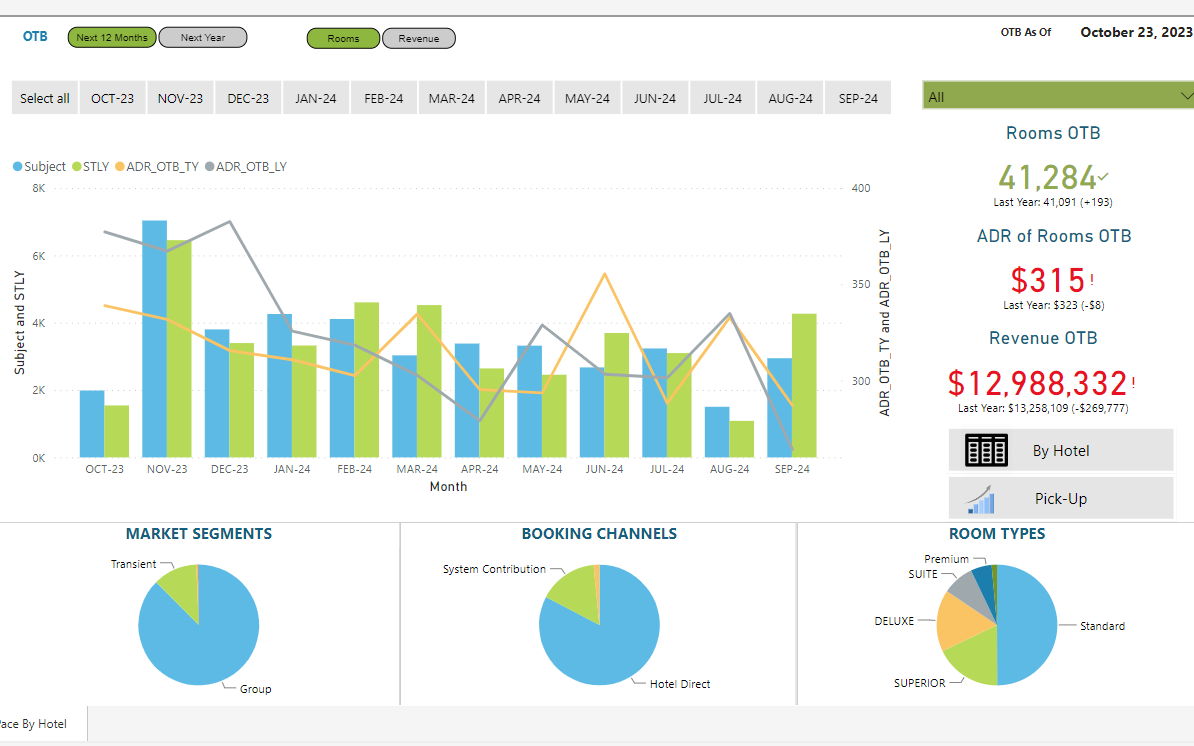Click the Subject legend color dot
Screen dimensions: 1194x746
pos(18,166)
